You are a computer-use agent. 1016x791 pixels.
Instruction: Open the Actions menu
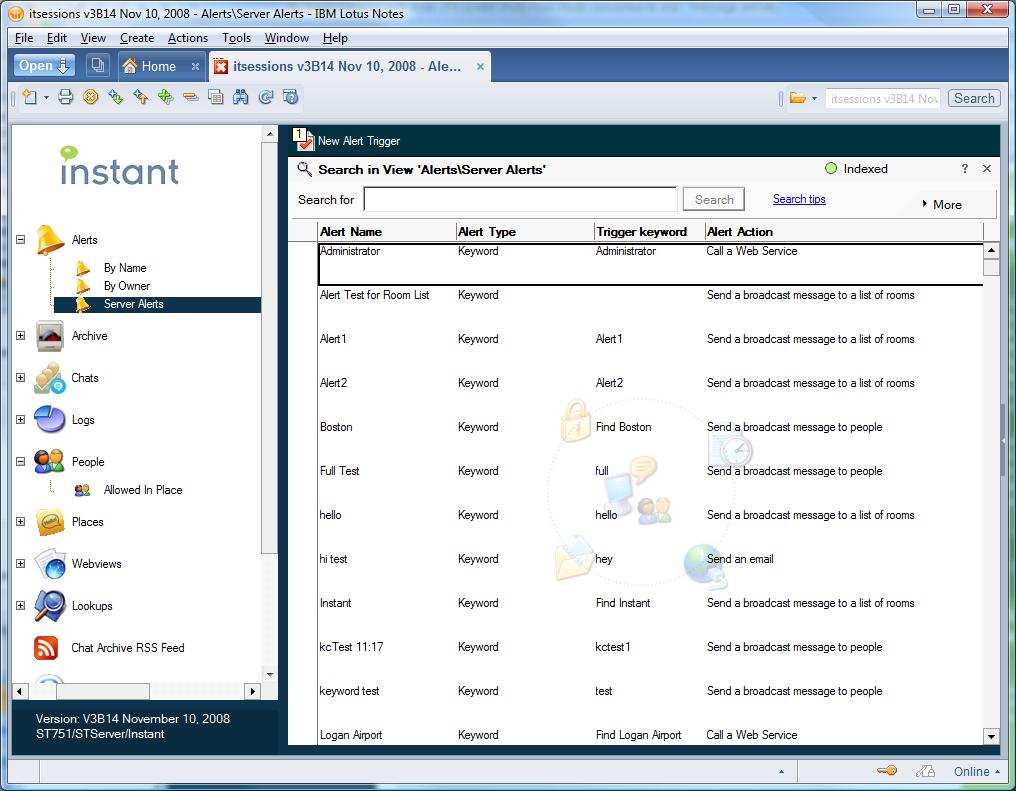click(x=188, y=38)
